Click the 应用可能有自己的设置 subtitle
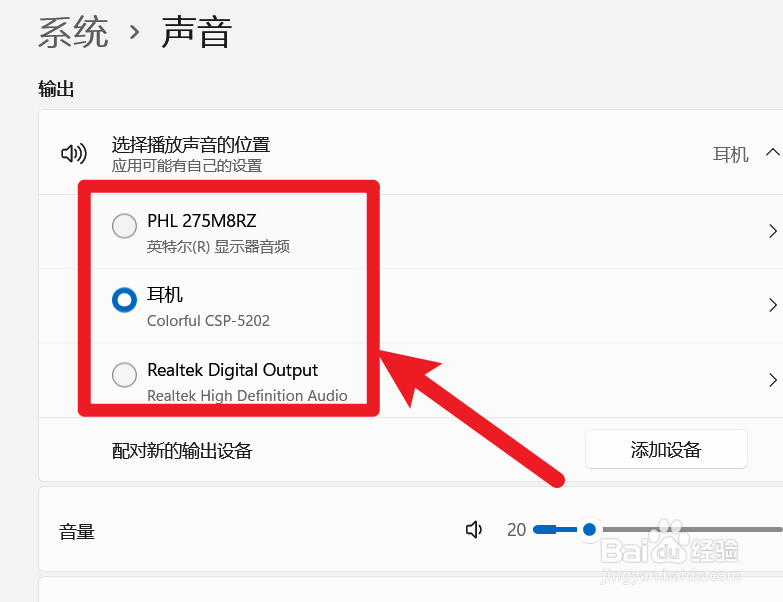Screen dimensions: 783x602 [187, 166]
